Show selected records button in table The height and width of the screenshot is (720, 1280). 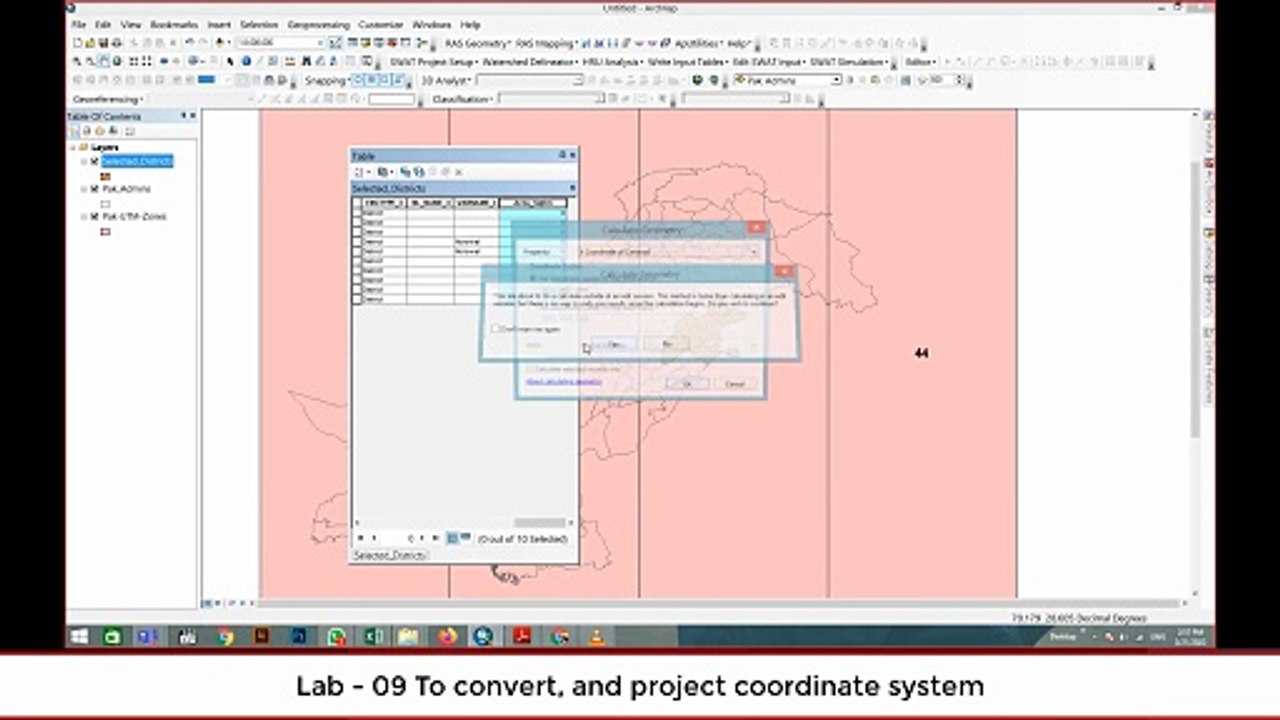point(465,538)
